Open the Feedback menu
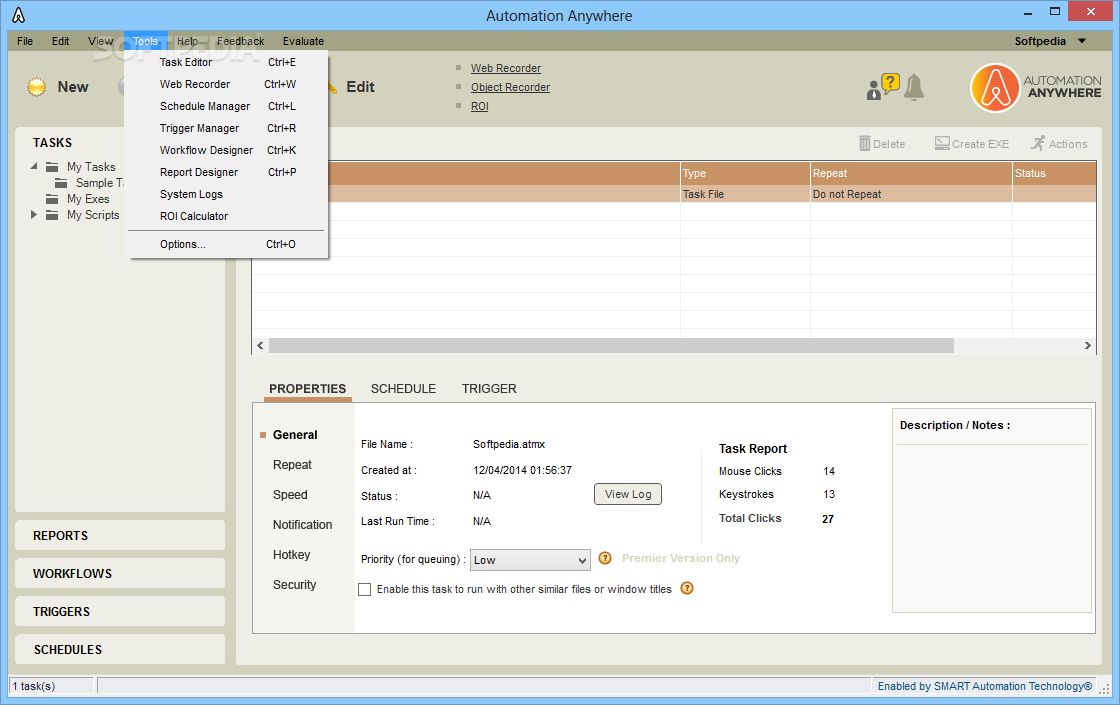 pyautogui.click(x=241, y=41)
